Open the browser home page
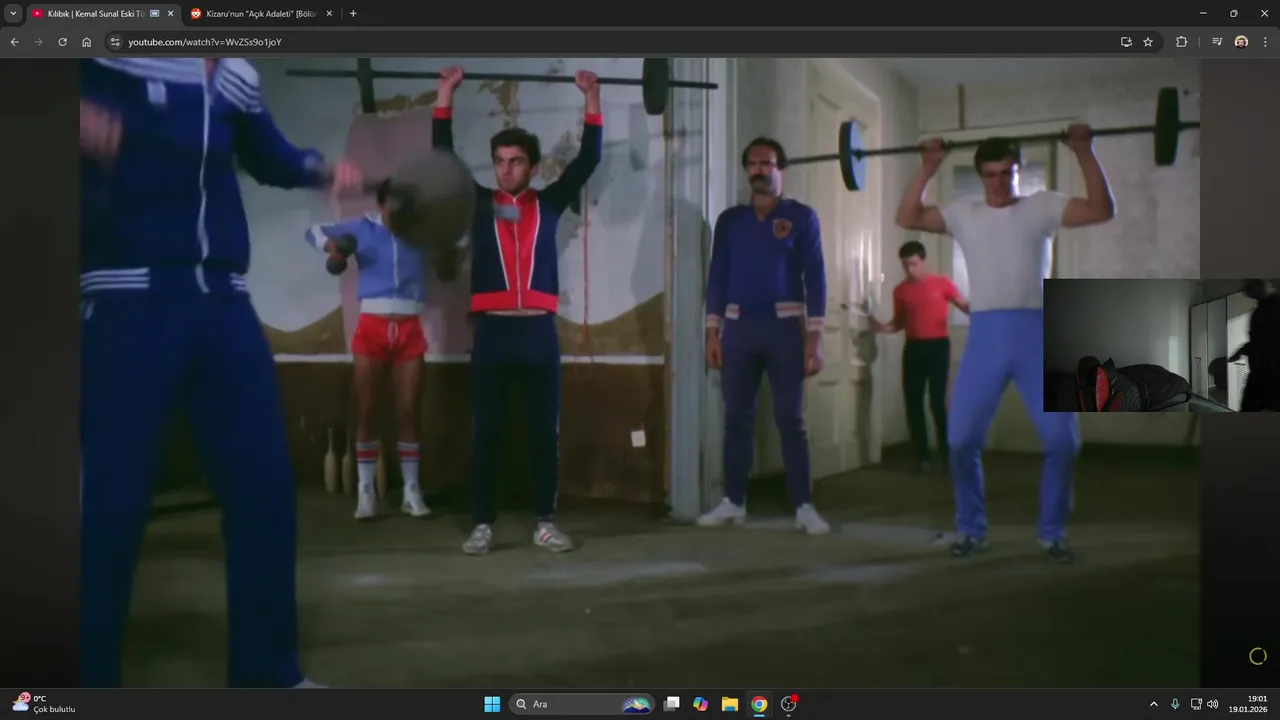 click(86, 42)
